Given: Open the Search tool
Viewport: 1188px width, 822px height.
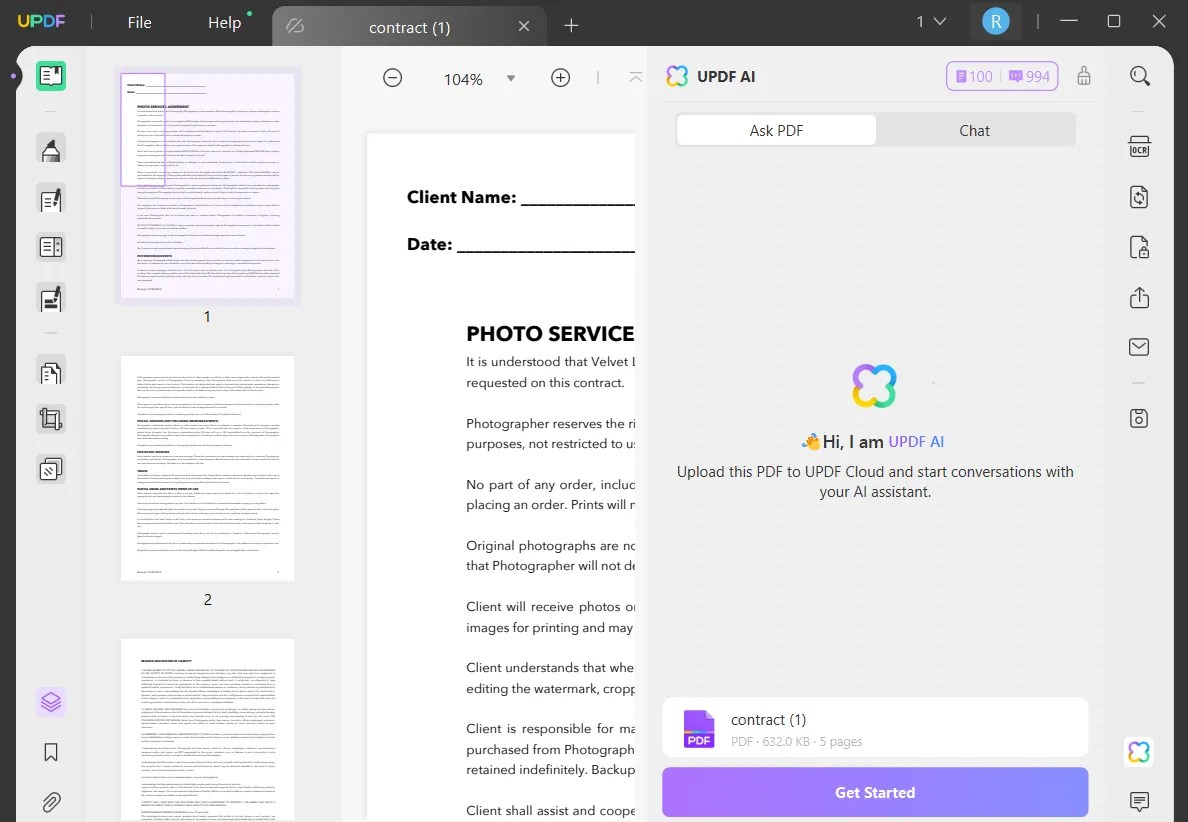Looking at the screenshot, I should 1140,75.
